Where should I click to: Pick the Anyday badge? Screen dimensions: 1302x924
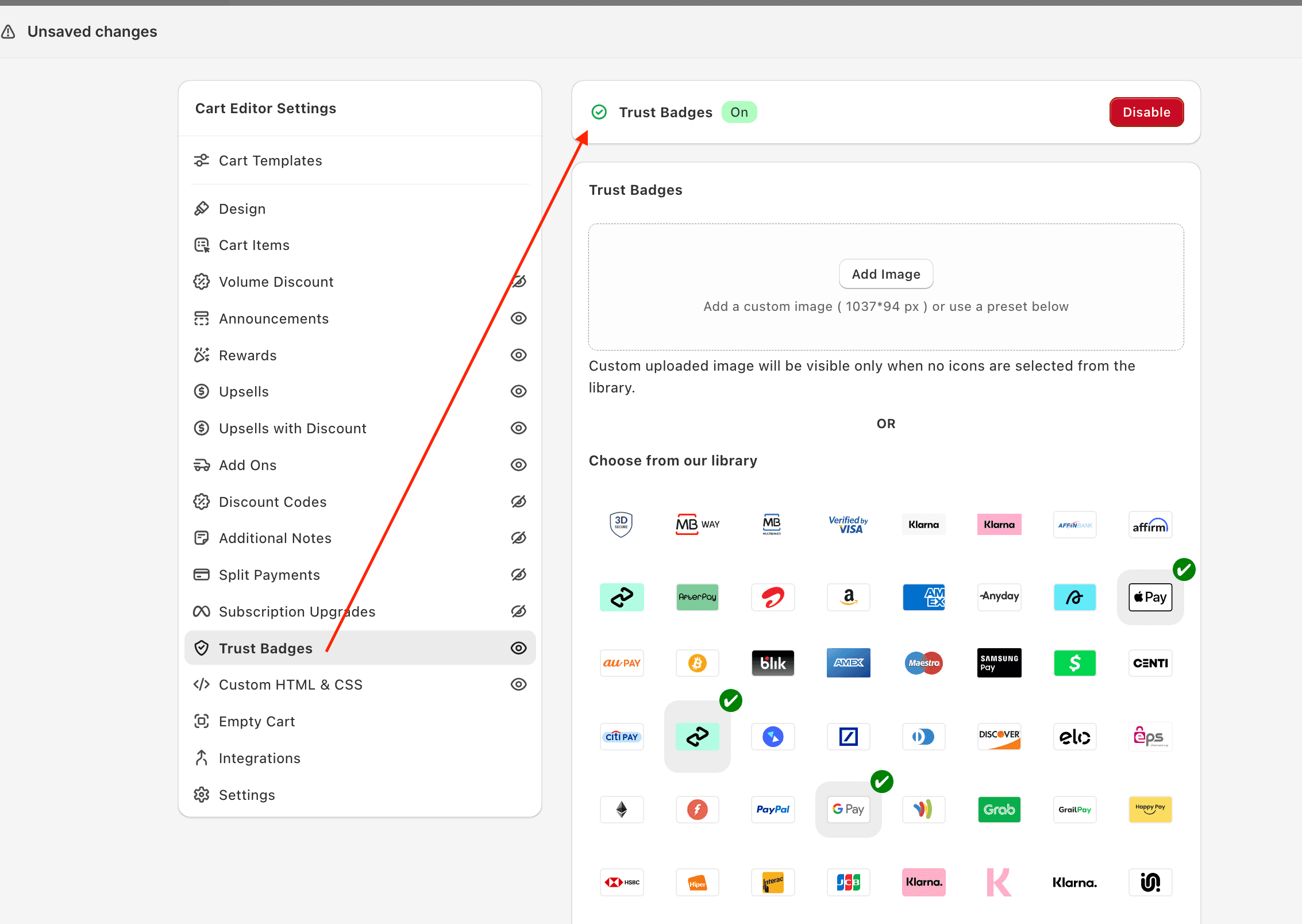coord(1000,597)
